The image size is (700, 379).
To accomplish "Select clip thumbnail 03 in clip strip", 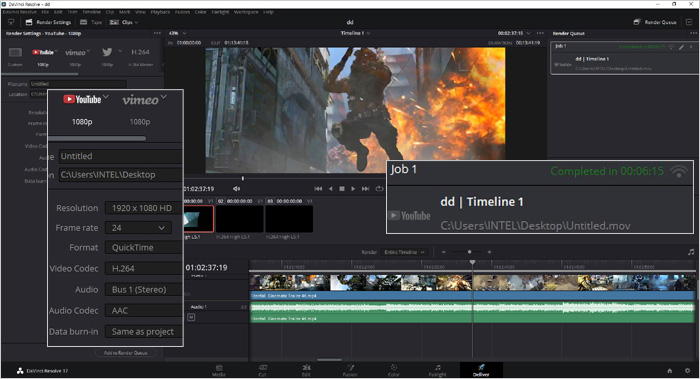I will (289, 219).
